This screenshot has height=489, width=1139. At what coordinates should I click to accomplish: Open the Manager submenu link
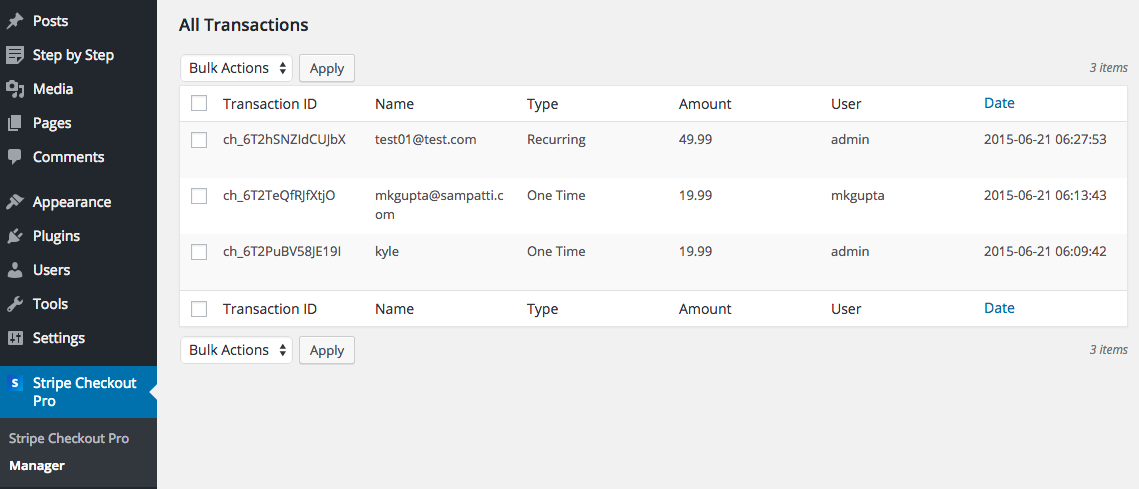37,465
